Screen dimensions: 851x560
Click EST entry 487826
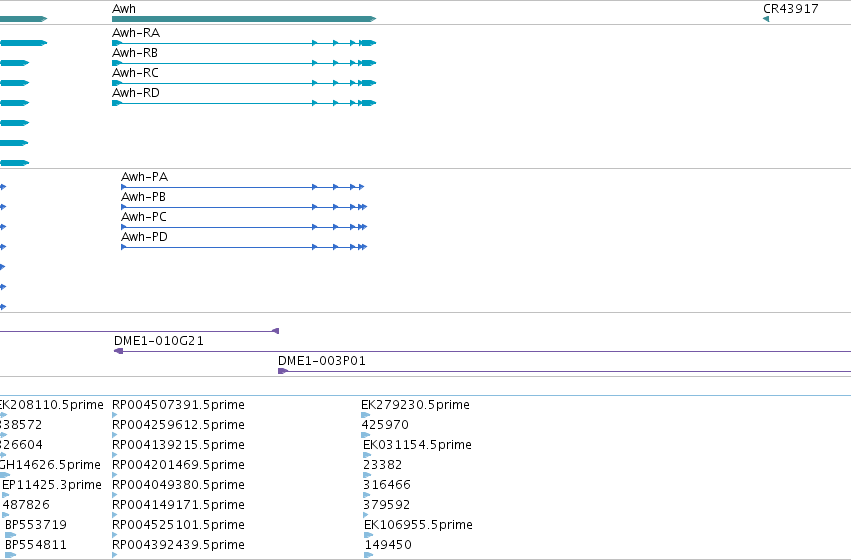coord(26,505)
